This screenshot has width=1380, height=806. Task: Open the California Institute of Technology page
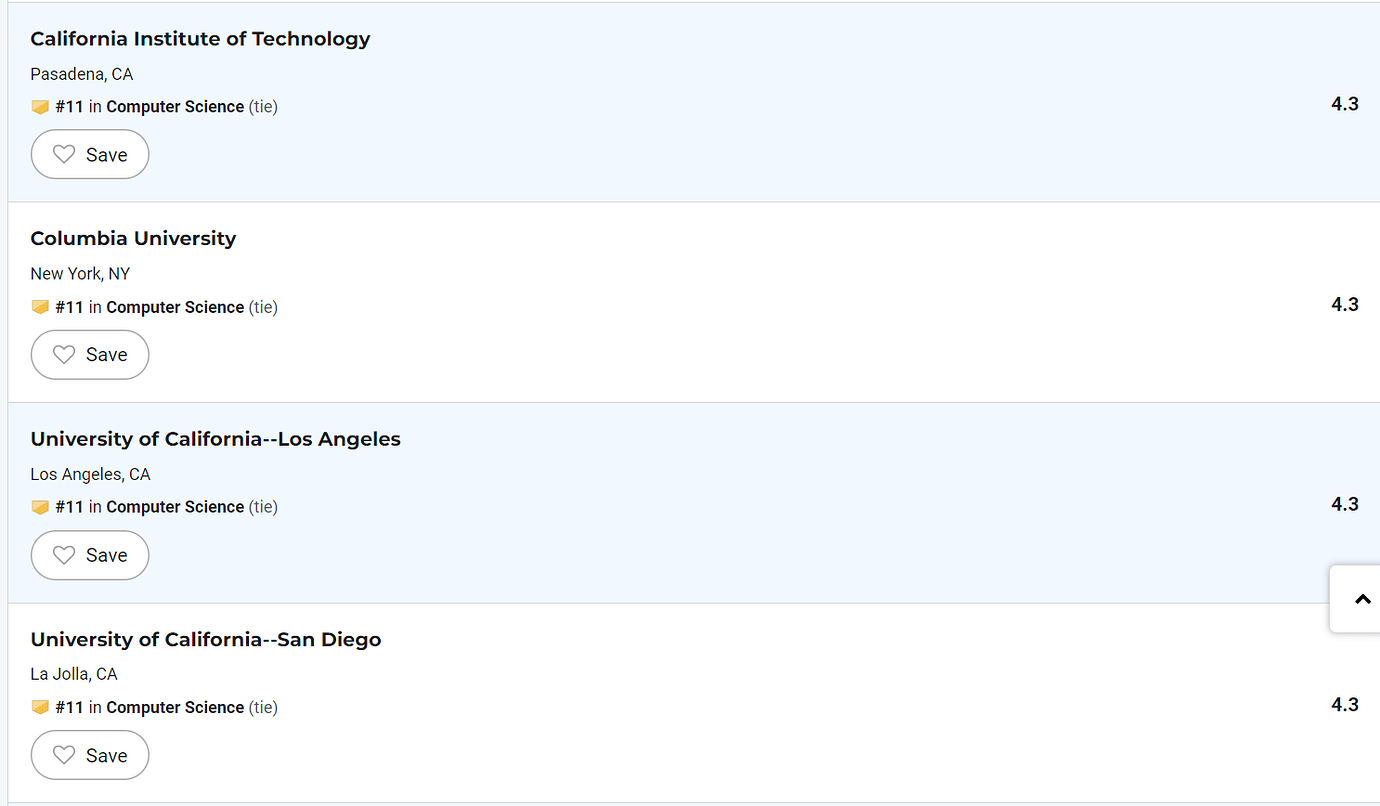tap(200, 38)
